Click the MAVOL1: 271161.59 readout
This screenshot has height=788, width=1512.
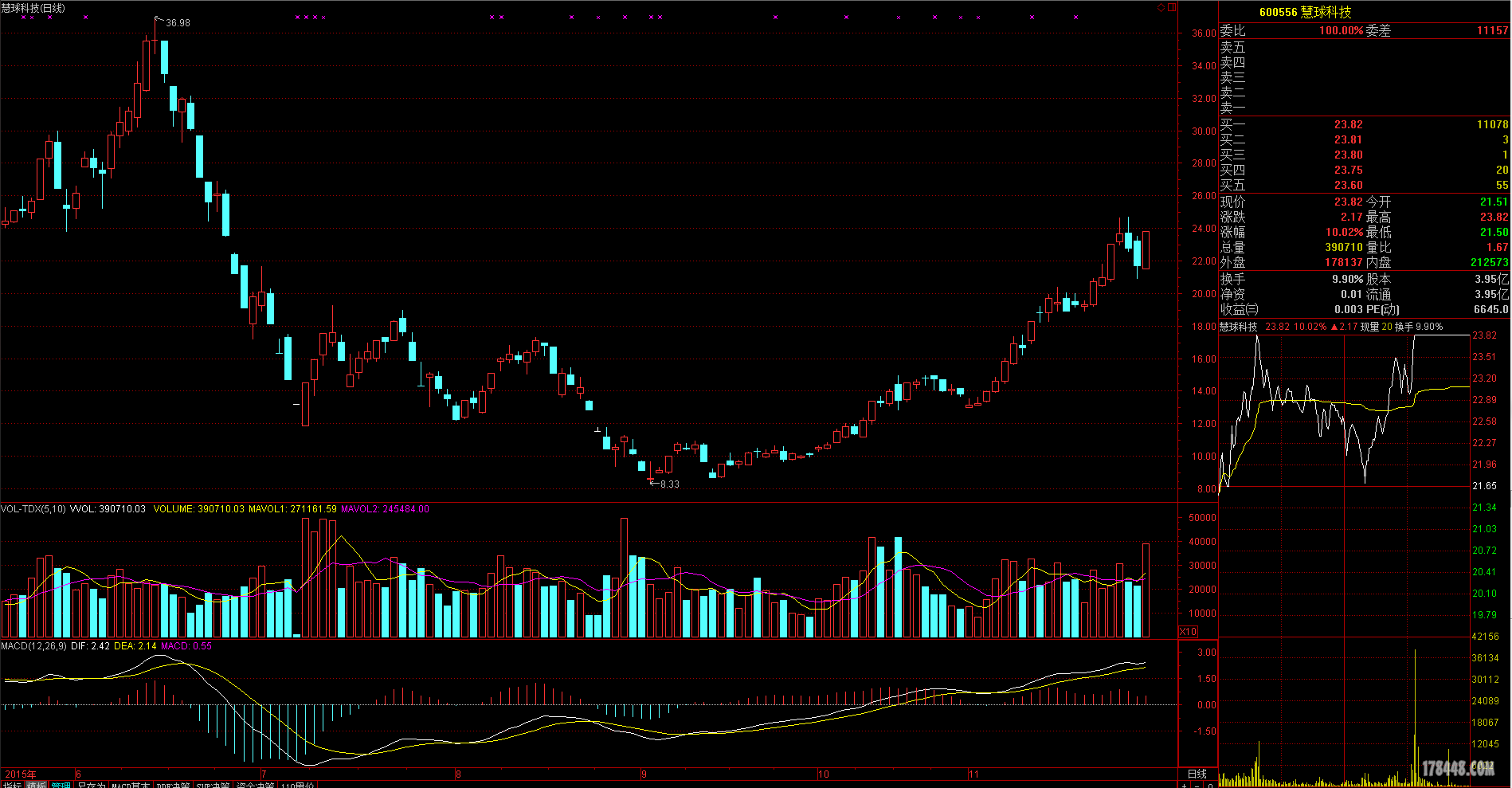pos(292,508)
